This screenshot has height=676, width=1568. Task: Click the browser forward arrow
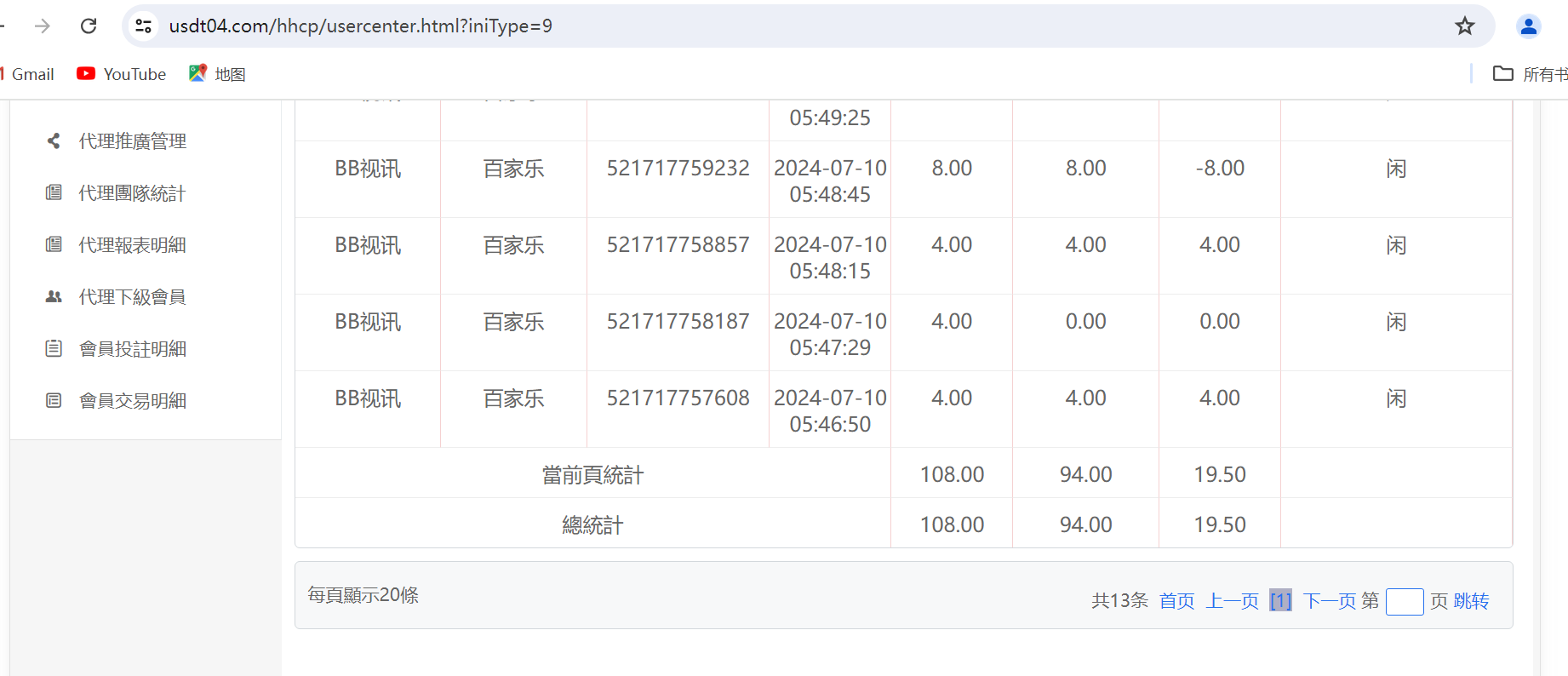[x=43, y=26]
